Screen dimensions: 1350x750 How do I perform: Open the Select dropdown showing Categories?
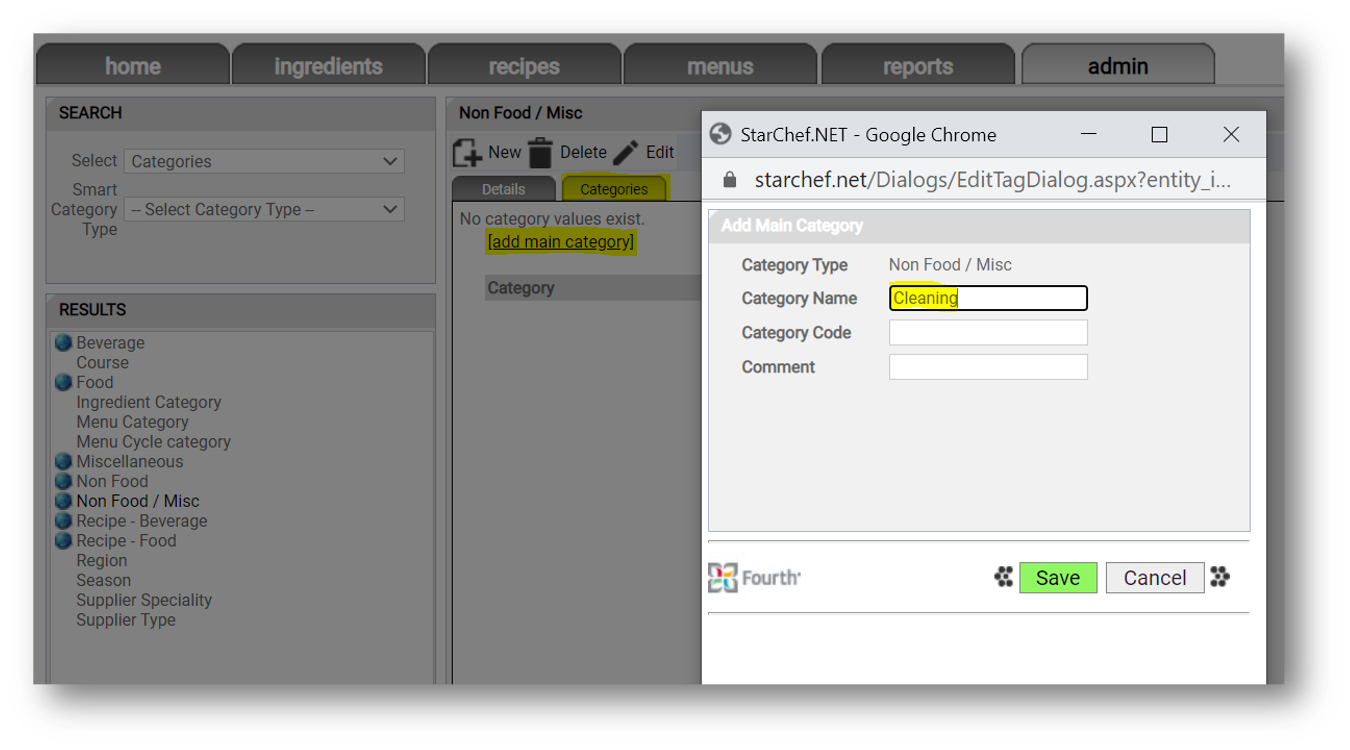coord(264,161)
